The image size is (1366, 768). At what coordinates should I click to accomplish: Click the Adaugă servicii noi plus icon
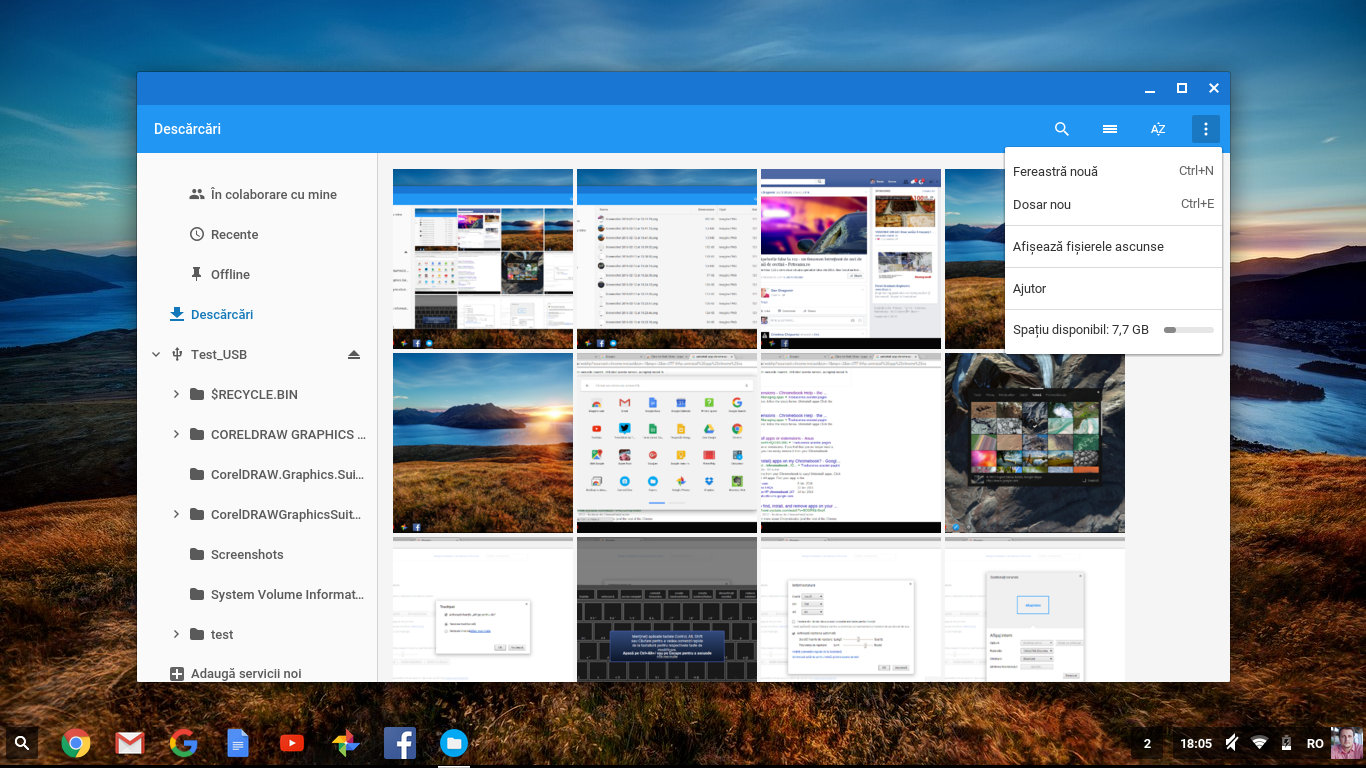[177, 674]
